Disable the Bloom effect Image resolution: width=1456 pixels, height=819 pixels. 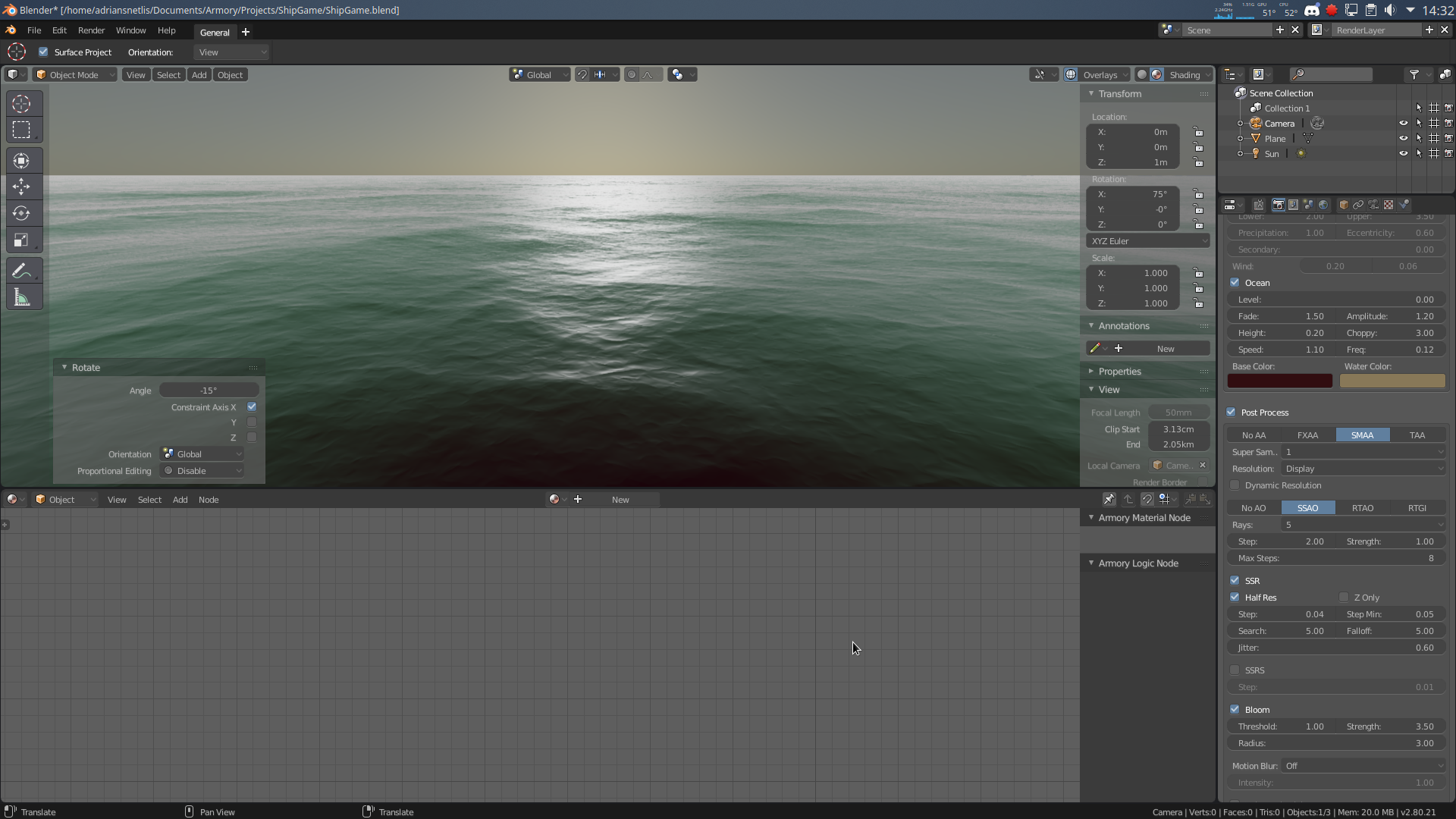(1235, 710)
